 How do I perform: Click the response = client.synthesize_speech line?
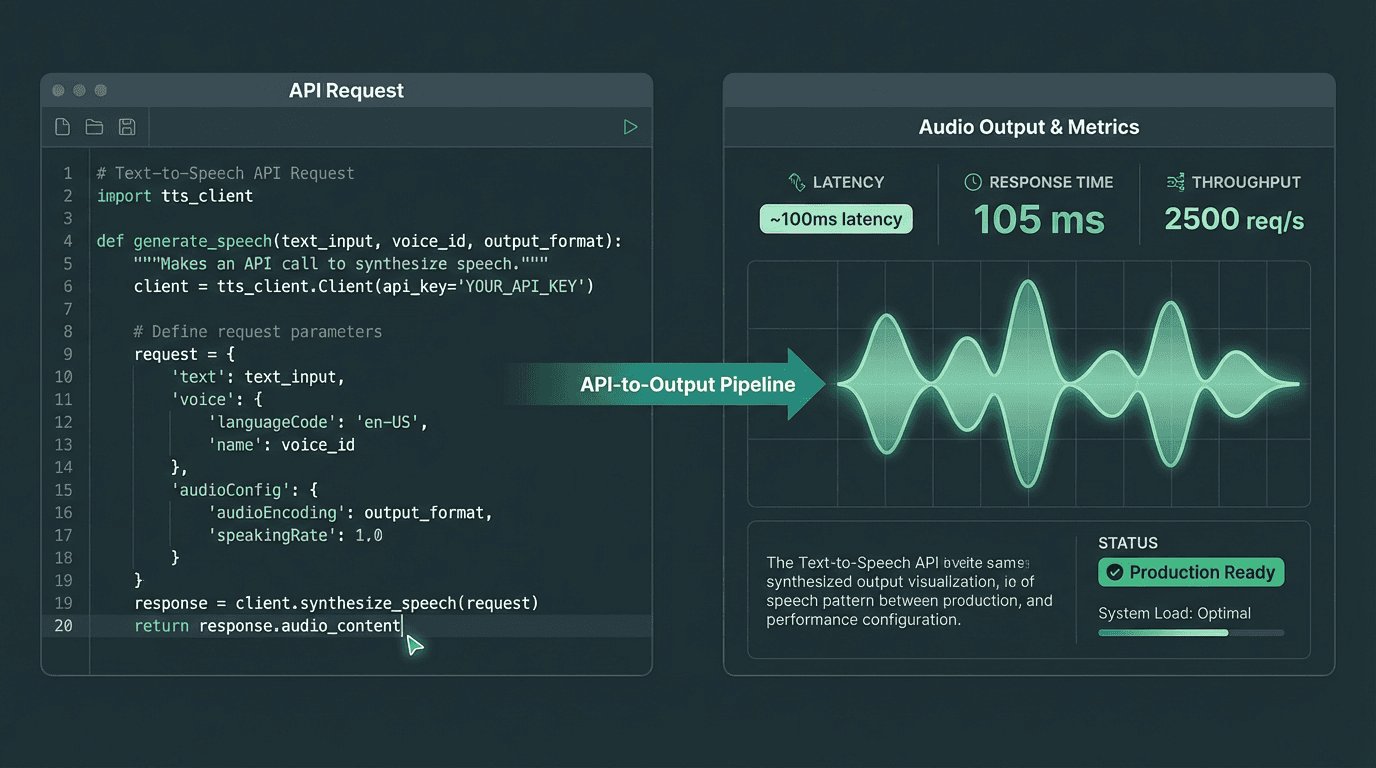pyautogui.click(x=336, y=603)
